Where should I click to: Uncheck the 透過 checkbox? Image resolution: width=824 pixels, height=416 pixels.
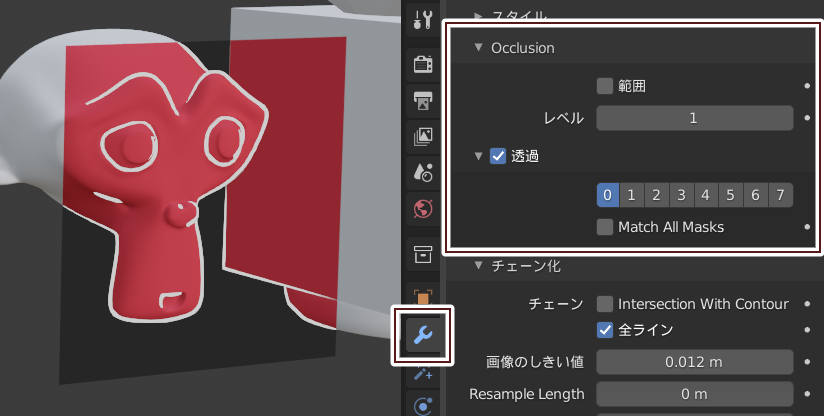click(498, 156)
